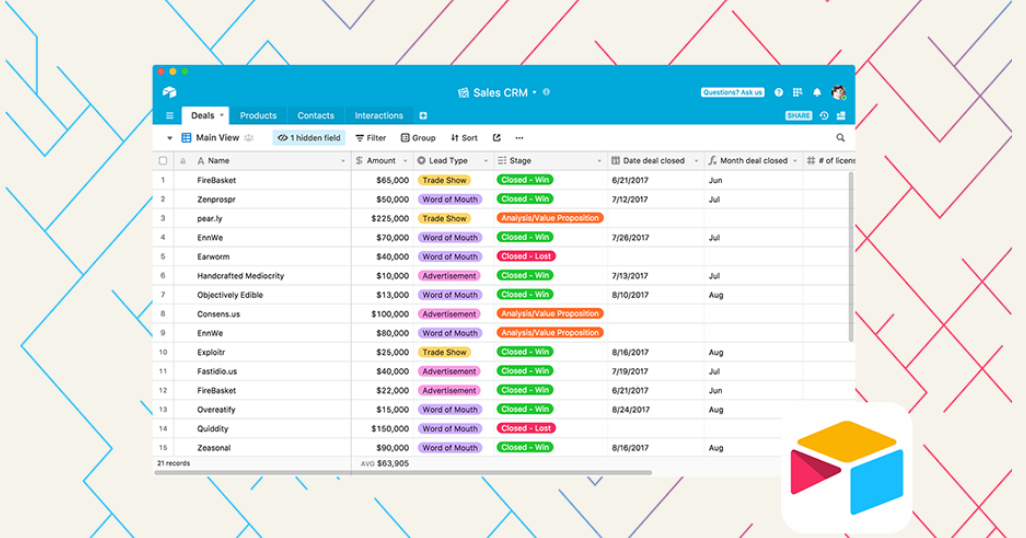Open the 1 hidden field menu
1026x538 pixels.
(x=309, y=138)
